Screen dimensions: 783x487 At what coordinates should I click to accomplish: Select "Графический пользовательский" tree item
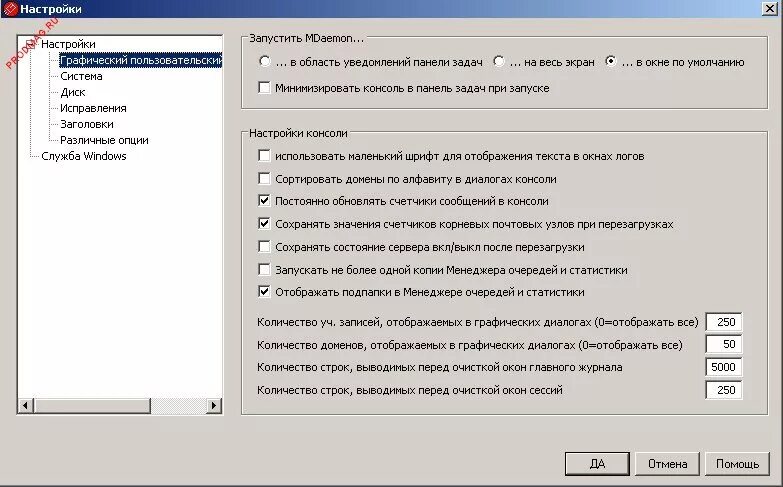[140, 60]
